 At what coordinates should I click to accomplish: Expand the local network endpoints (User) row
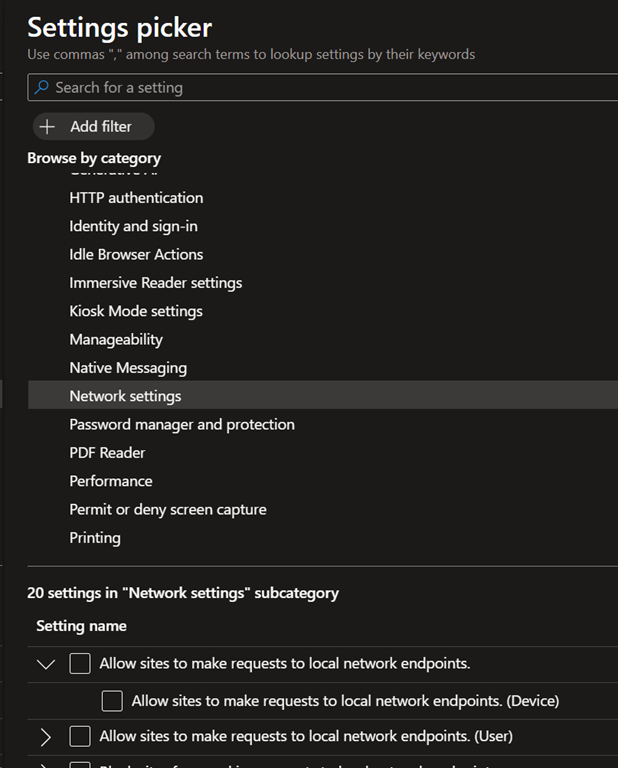click(x=45, y=737)
